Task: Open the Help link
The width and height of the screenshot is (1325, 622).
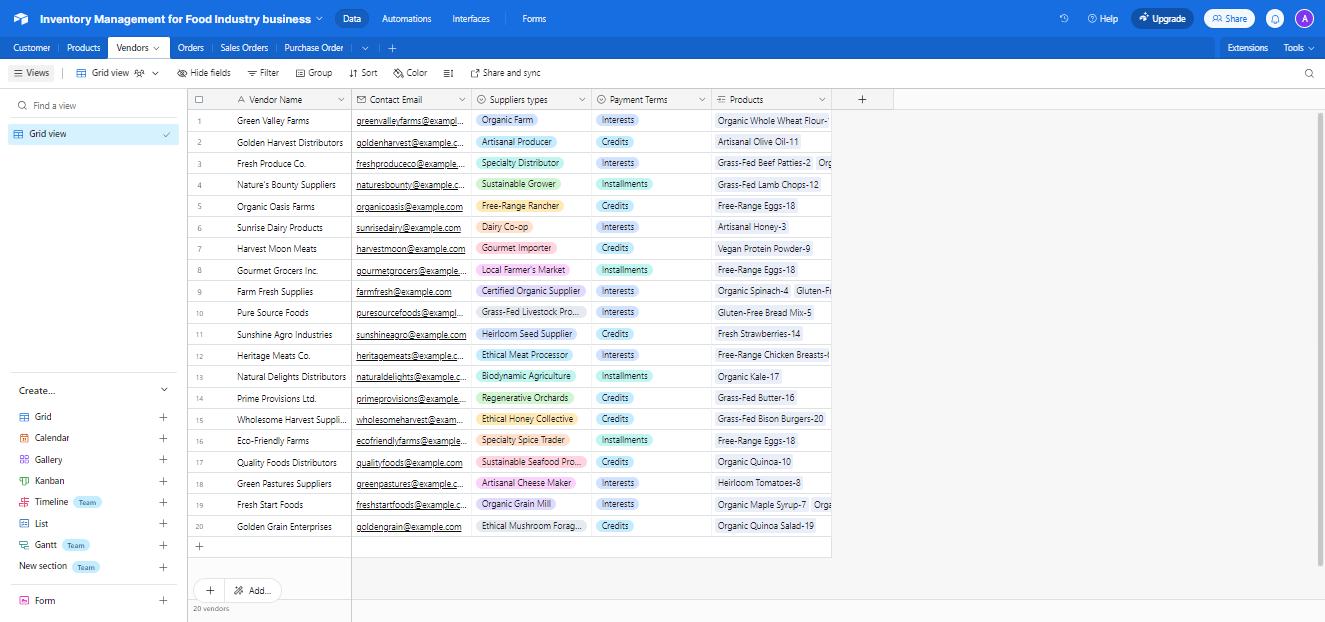Action: pyautogui.click(x=1102, y=18)
